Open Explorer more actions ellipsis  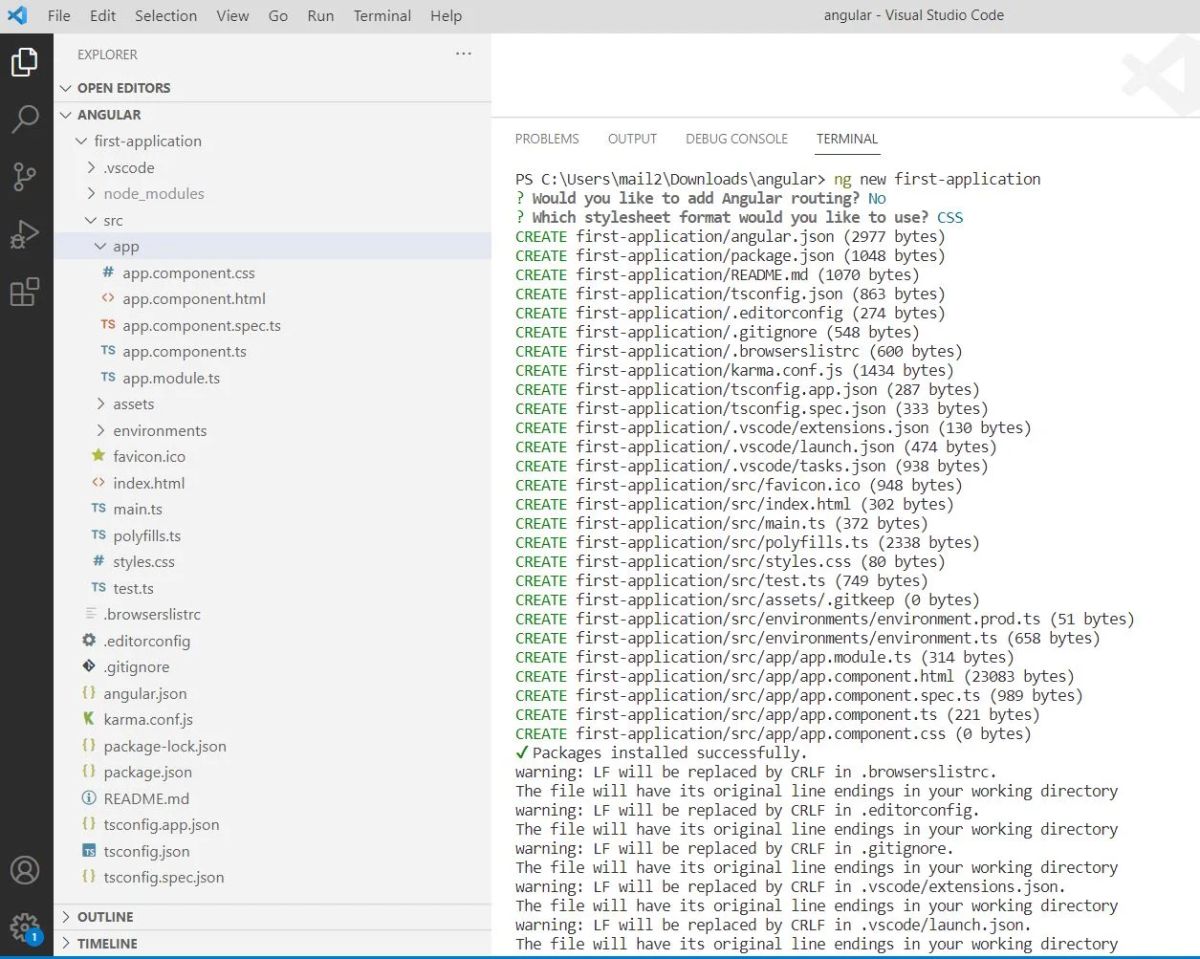tap(463, 54)
